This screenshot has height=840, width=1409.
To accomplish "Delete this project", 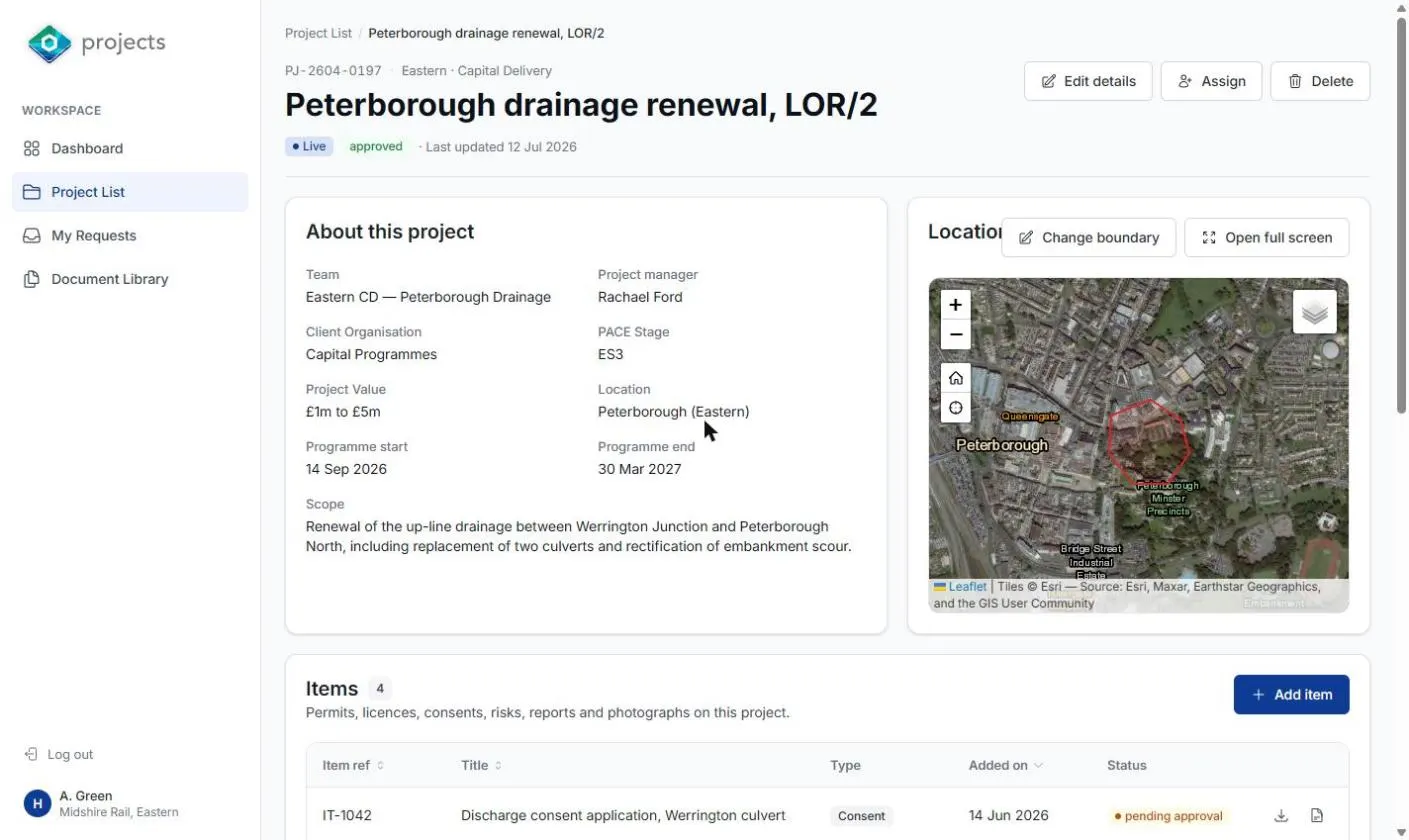I will tap(1320, 81).
